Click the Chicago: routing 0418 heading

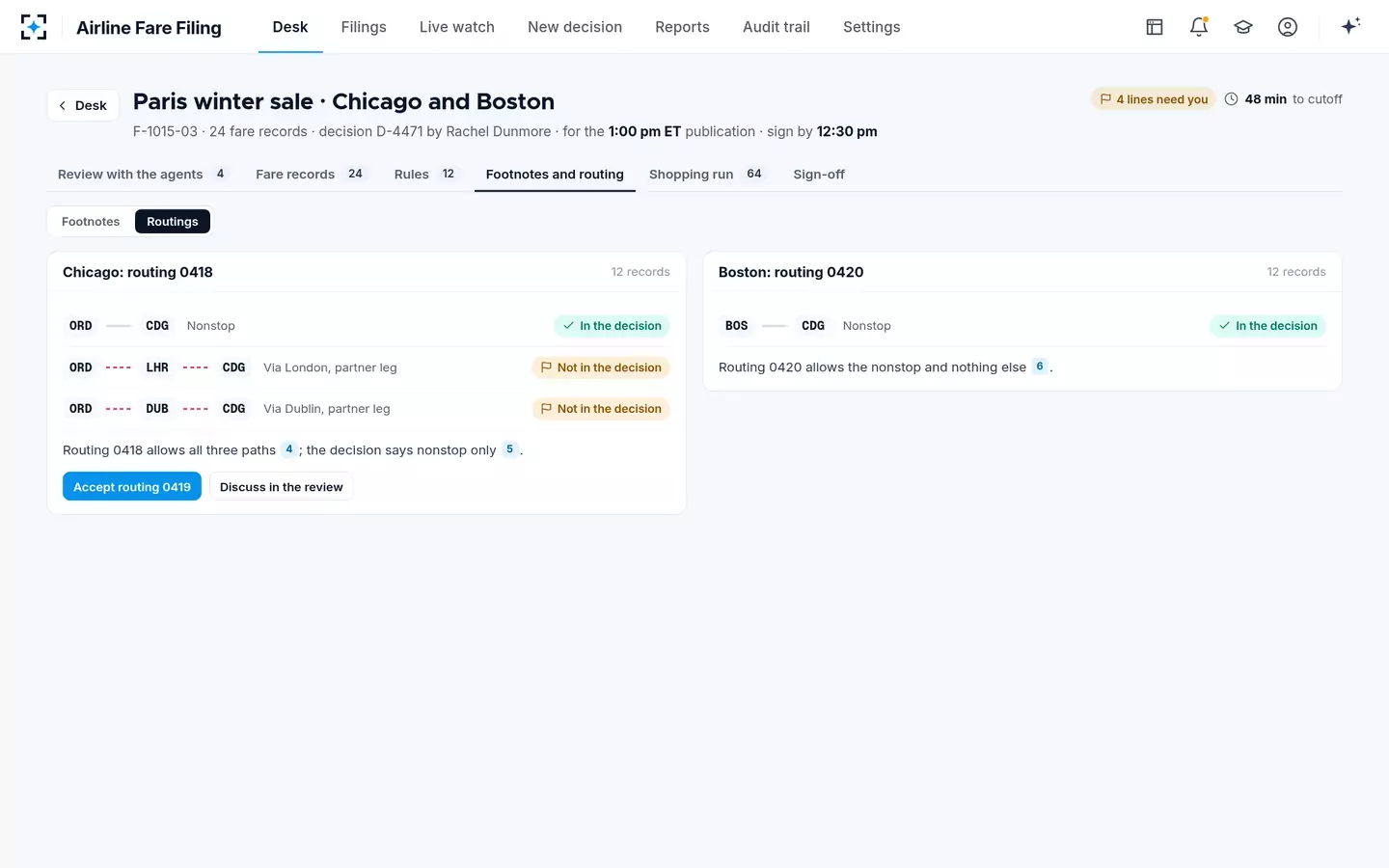(138, 272)
